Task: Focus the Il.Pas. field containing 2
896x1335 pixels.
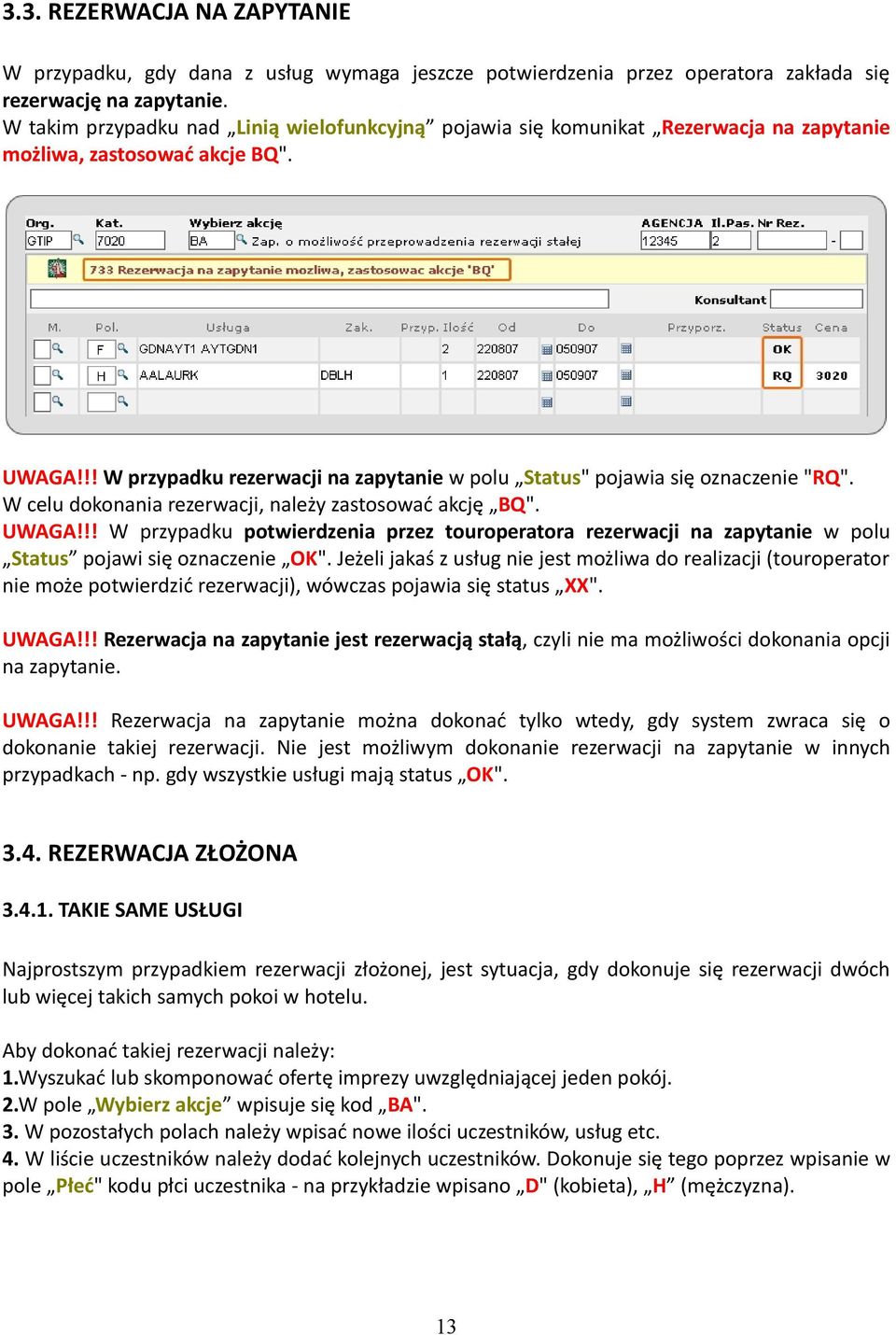Action: pyautogui.click(x=731, y=241)
